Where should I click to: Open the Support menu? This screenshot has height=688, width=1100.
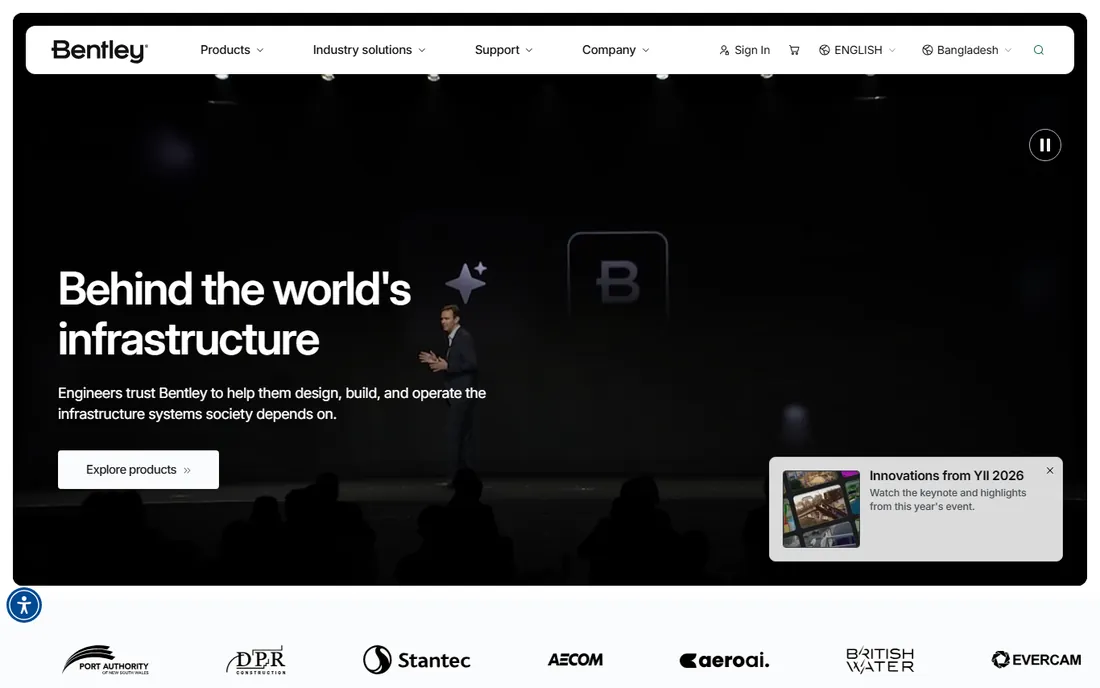[x=504, y=50]
